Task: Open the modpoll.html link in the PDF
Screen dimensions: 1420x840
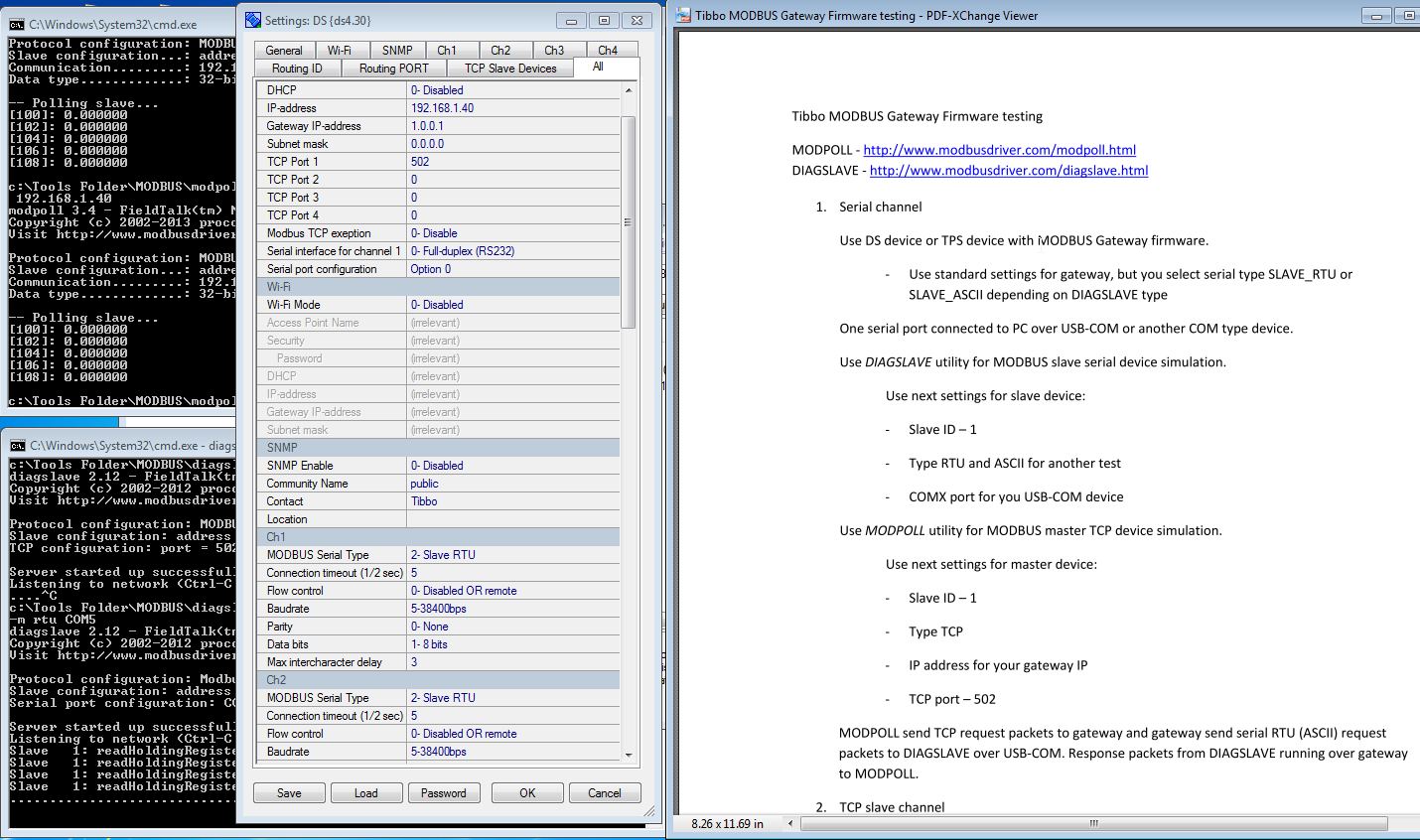Action: click(x=1000, y=150)
